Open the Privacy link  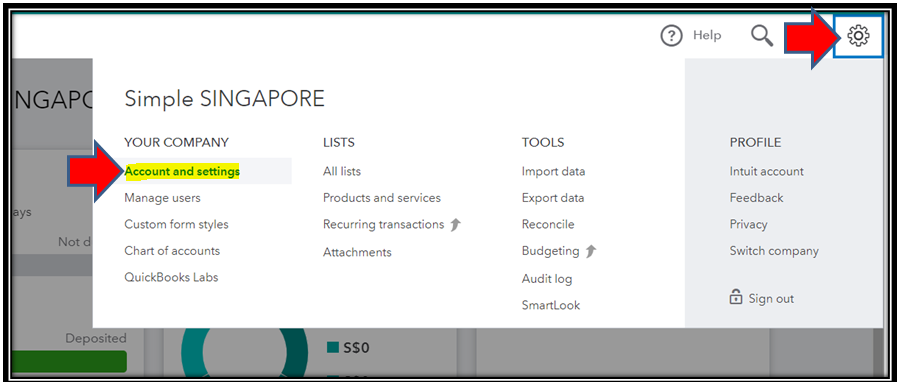pyautogui.click(x=749, y=225)
